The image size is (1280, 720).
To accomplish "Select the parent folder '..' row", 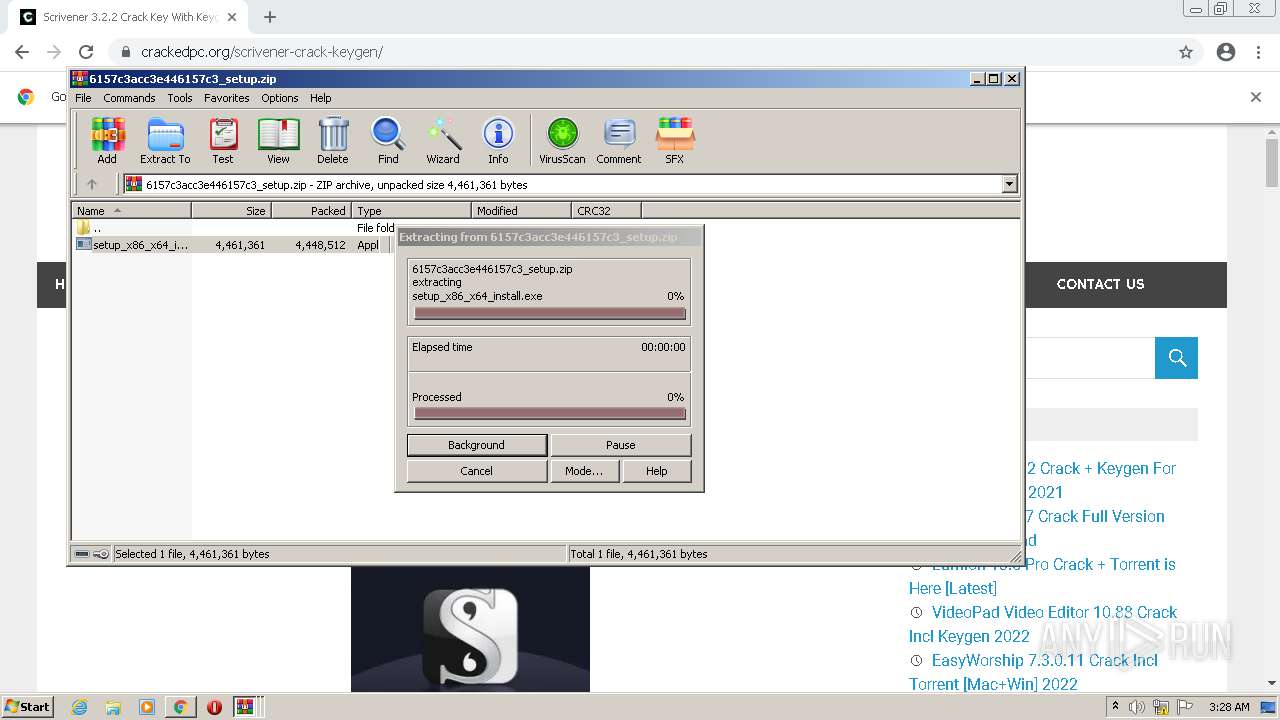I will click(x=235, y=228).
